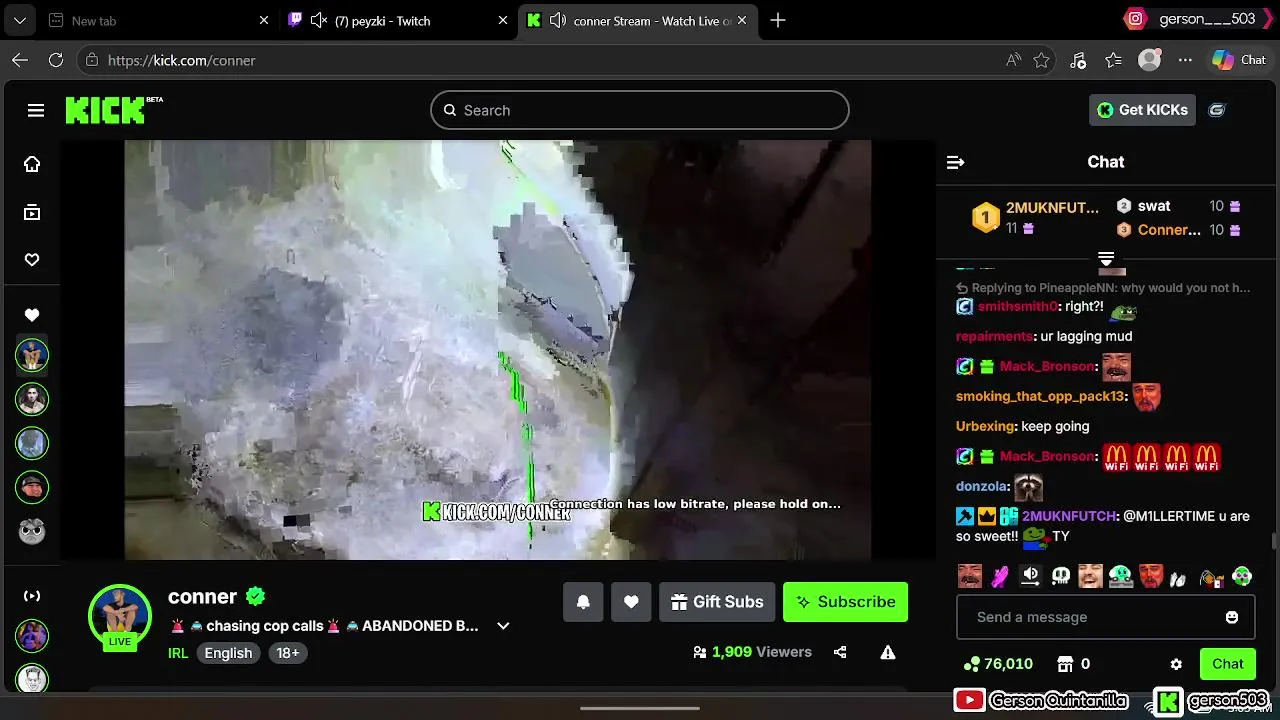Screen dimensions: 1280x720
Task: Focus the Kick Search field
Action: click(x=640, y=110)
